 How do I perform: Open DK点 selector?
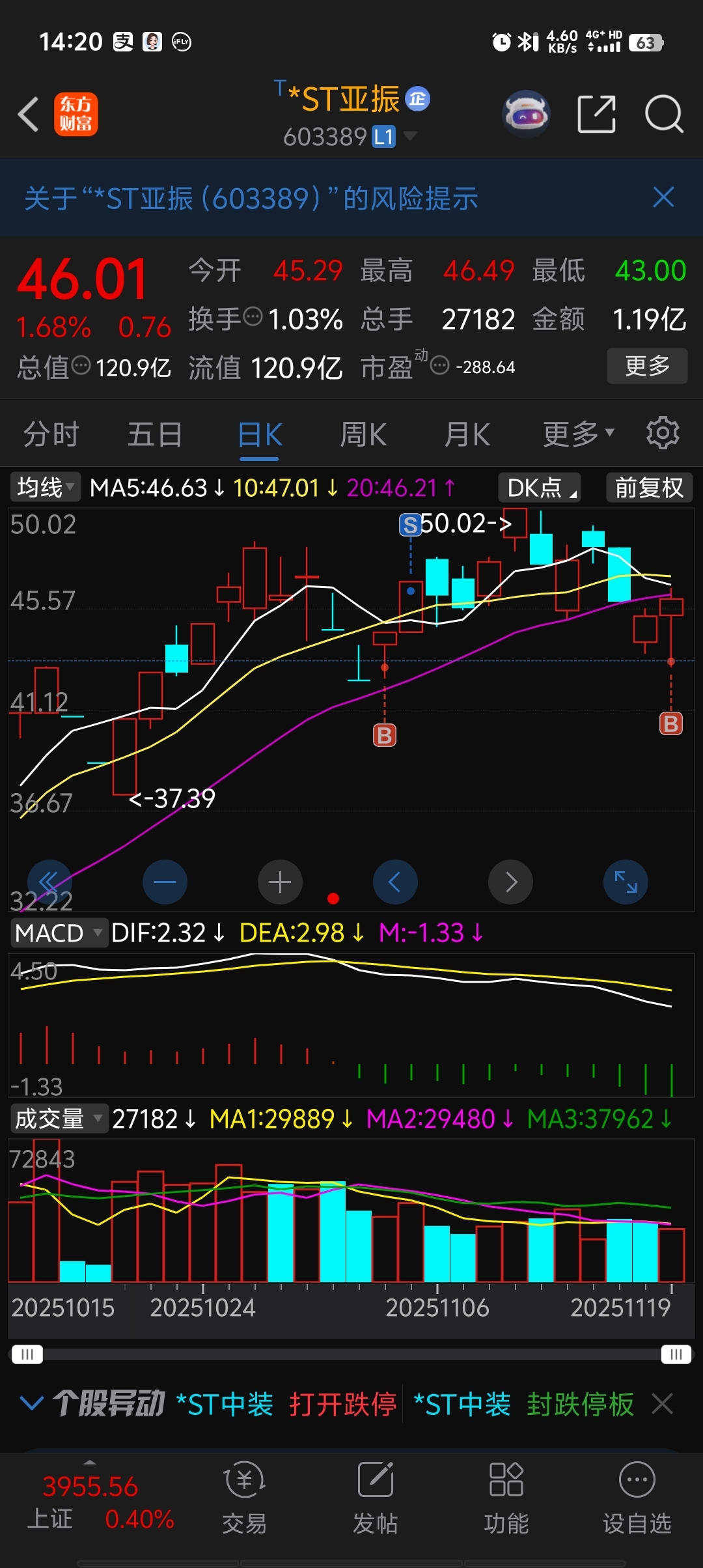(540, 487)
